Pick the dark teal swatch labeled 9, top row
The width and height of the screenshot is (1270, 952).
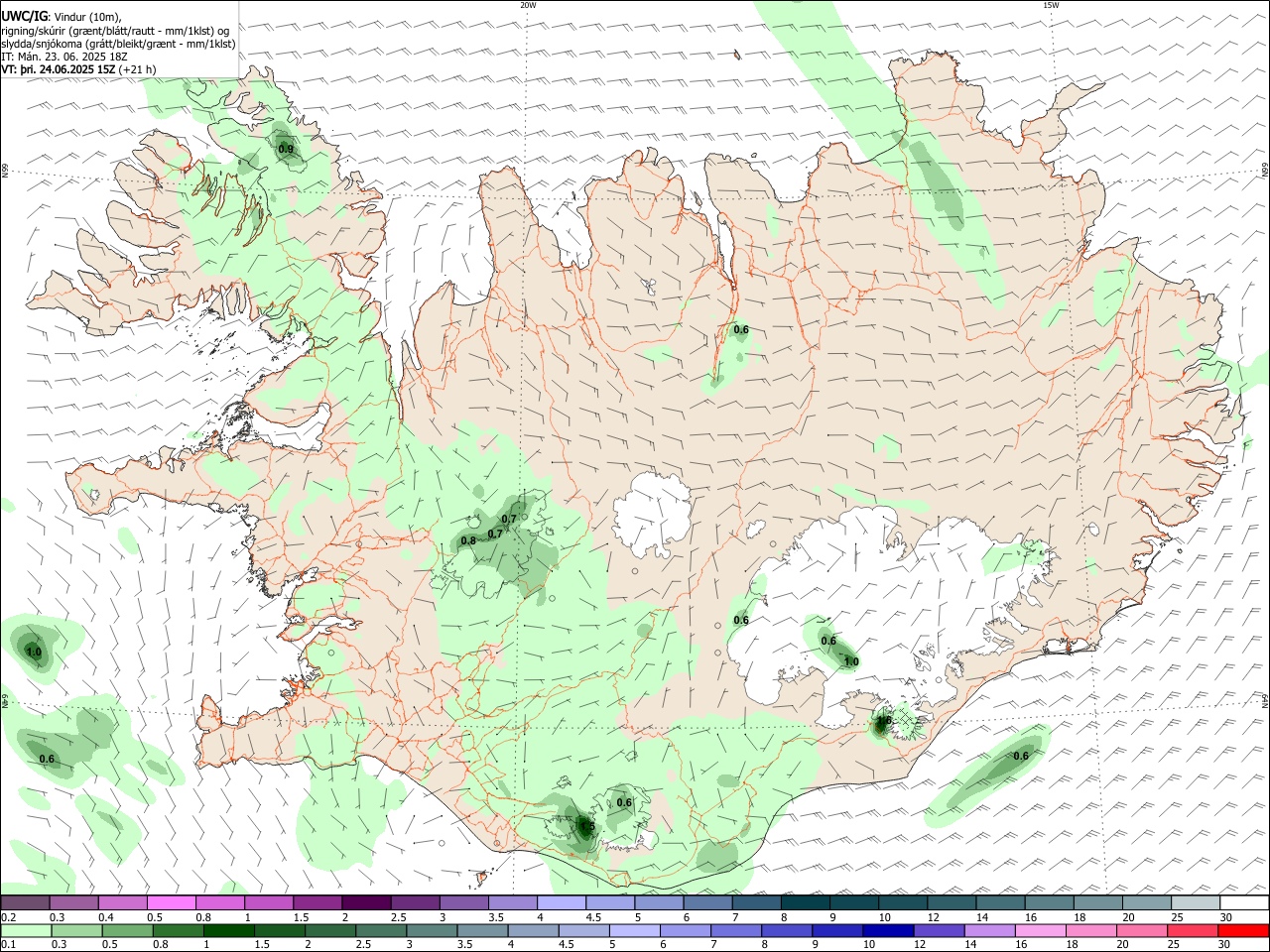point(805,902)
